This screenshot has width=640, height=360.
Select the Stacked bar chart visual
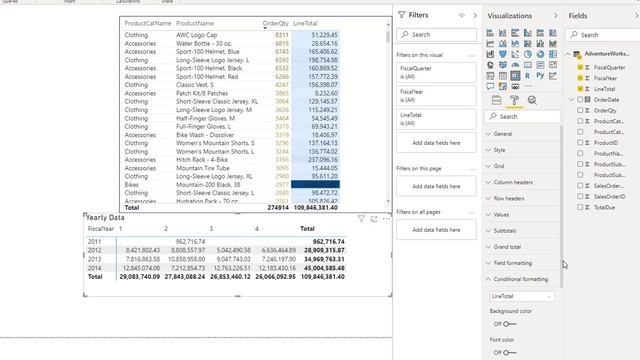pyautogui.click(x=490, y=33)
